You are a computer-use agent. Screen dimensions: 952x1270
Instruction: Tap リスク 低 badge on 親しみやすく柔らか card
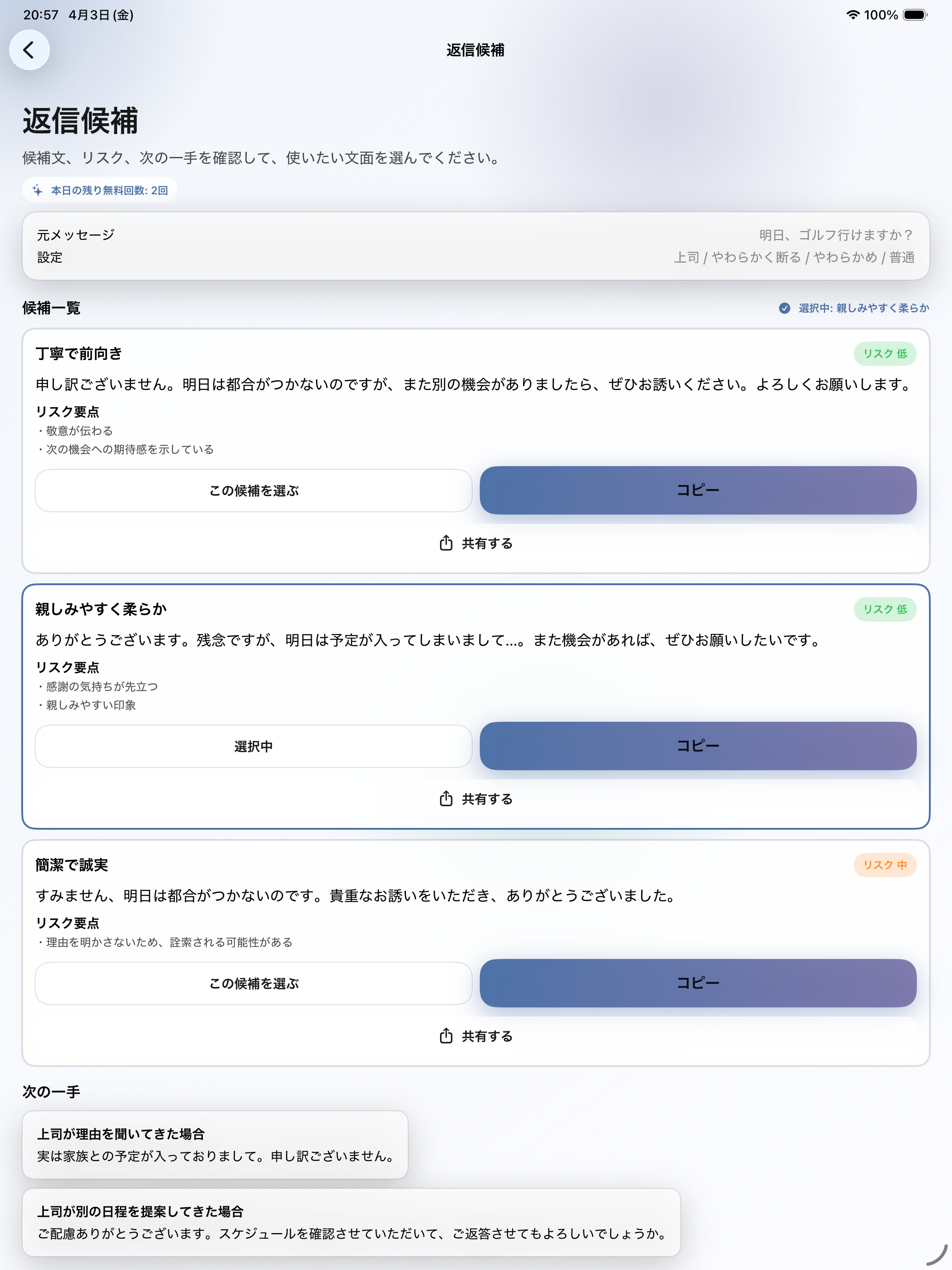[885, 609]
